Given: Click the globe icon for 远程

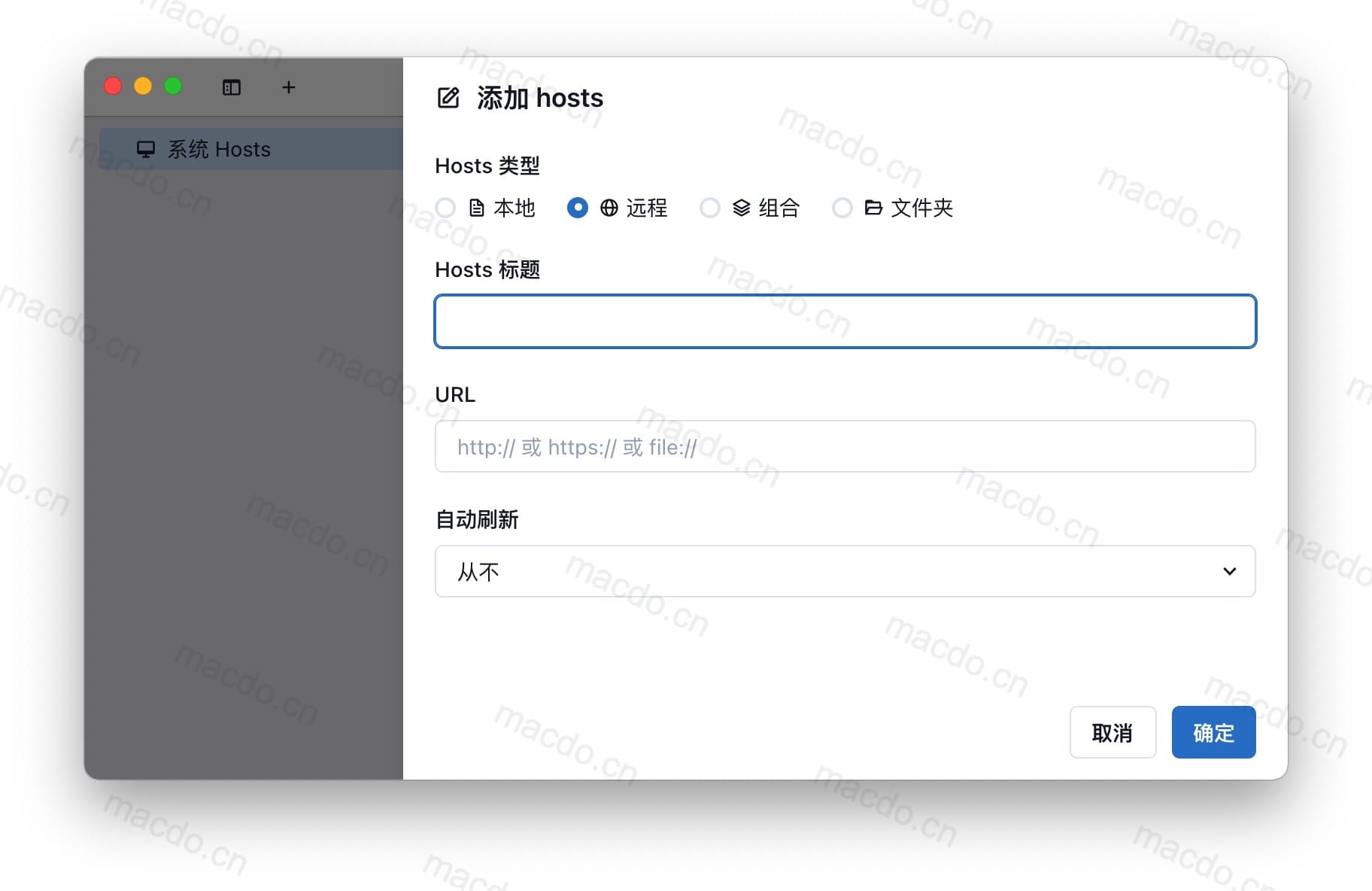Looking at the screenshot, I should click(609, 208).
